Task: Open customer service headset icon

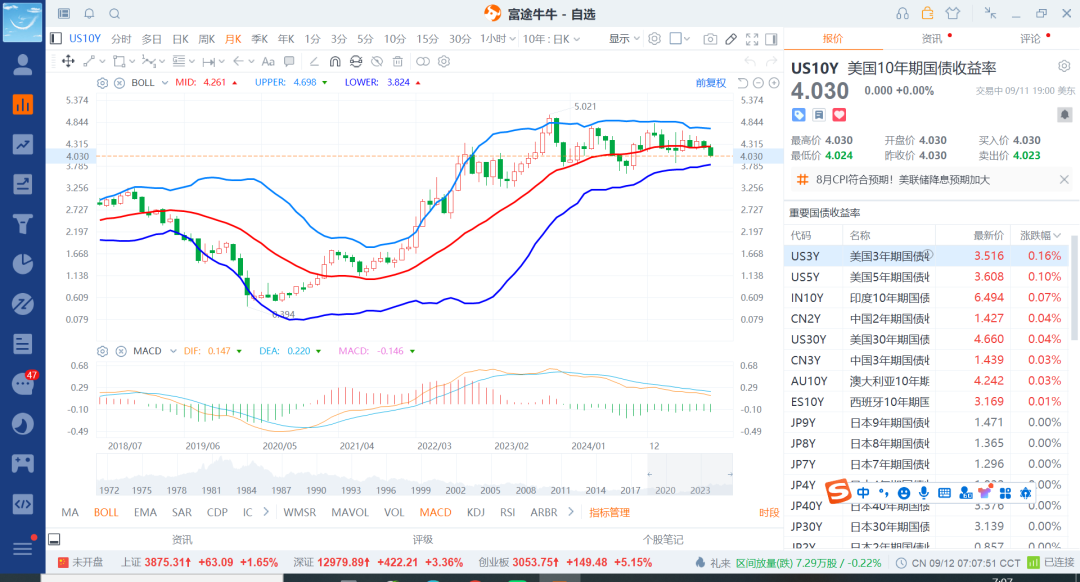Action: tap(902, 14)
